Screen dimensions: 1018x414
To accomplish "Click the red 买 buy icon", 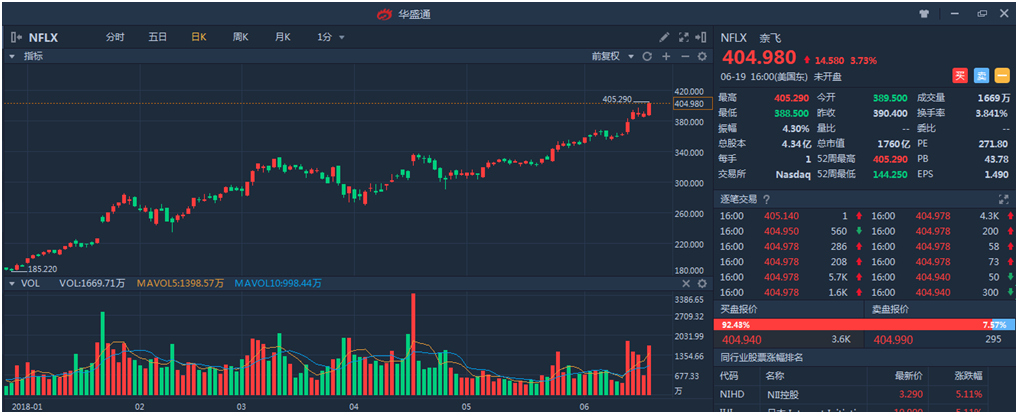I will (x=960, y=76).
